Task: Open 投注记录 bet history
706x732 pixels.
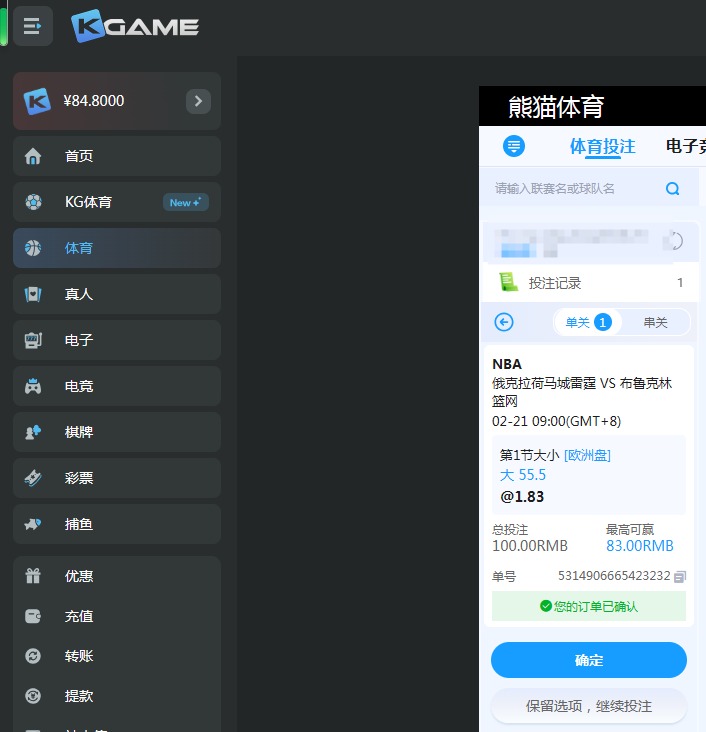Action: point(589,283)
